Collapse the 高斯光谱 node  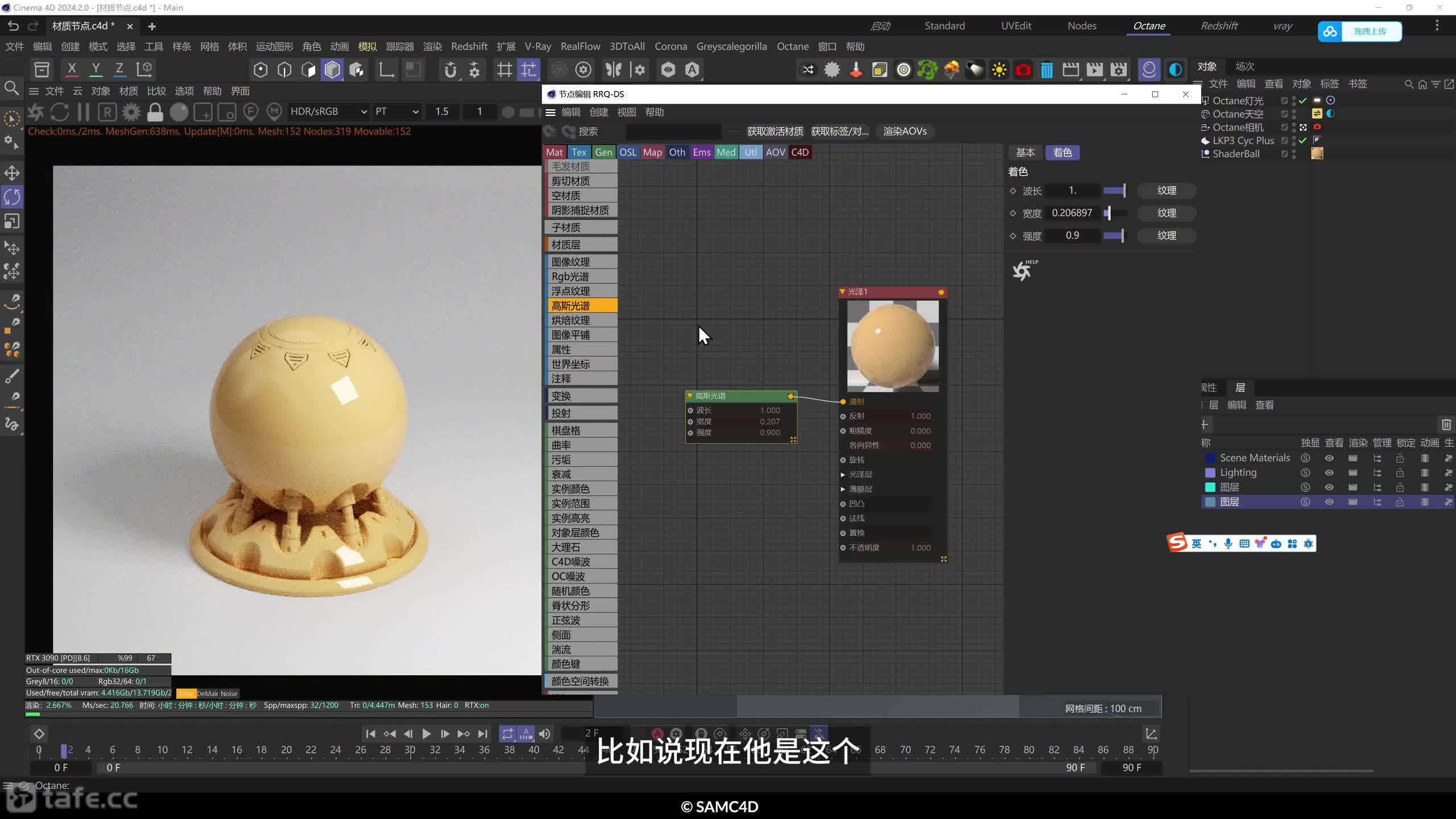[x=690, y=396]
